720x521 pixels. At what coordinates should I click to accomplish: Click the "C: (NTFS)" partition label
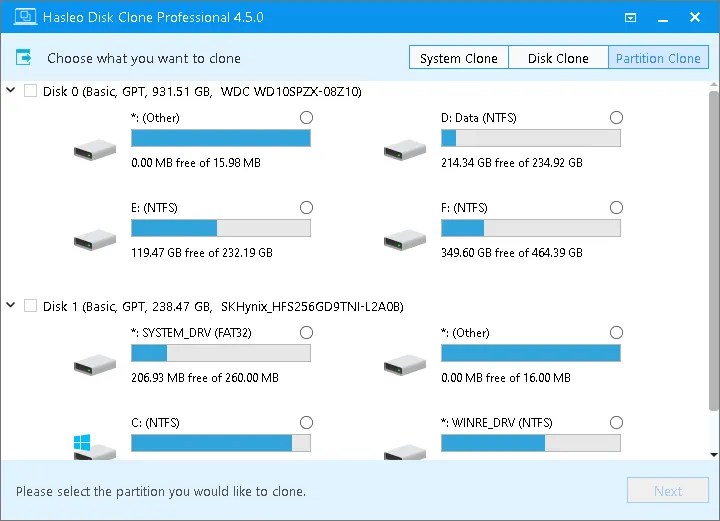tap(155, 423)
